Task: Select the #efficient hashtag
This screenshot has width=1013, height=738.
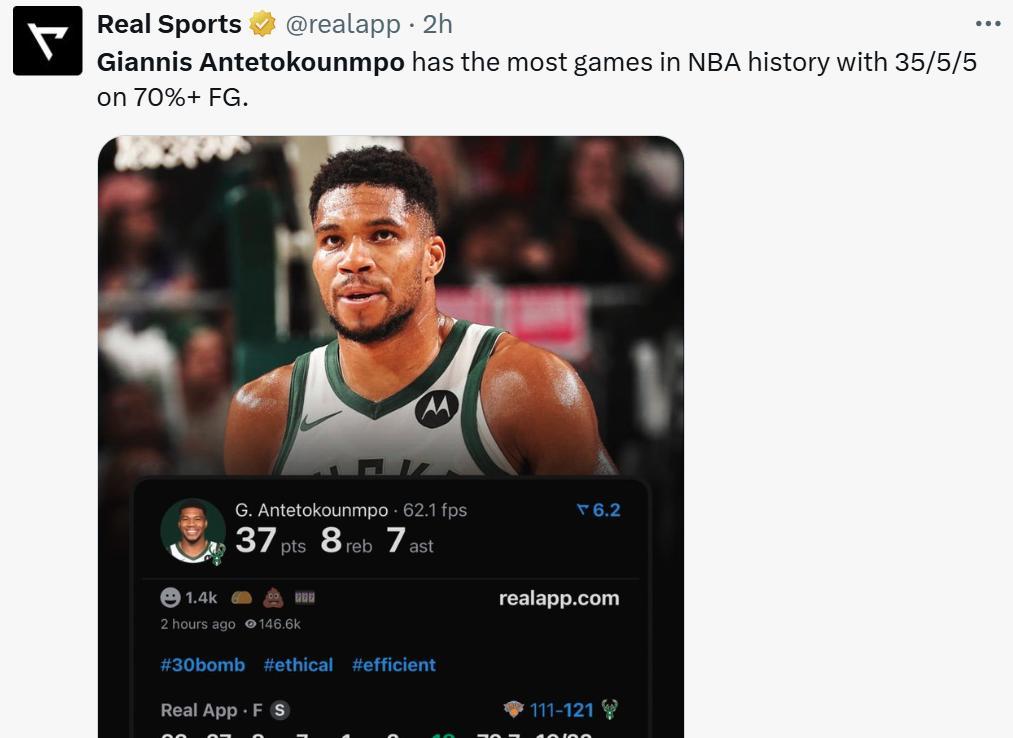Action: pos(393,665)
